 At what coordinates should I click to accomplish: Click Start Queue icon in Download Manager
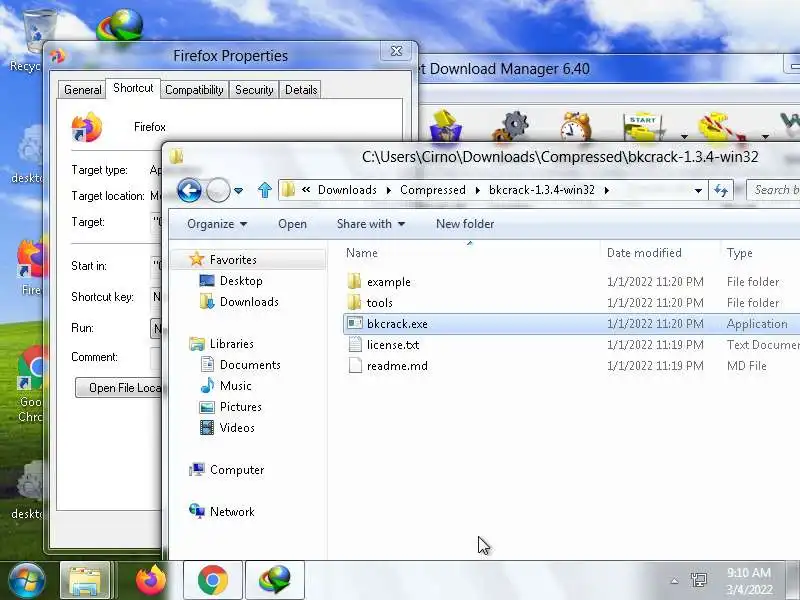pyautogui.click(x=643, y=127)
